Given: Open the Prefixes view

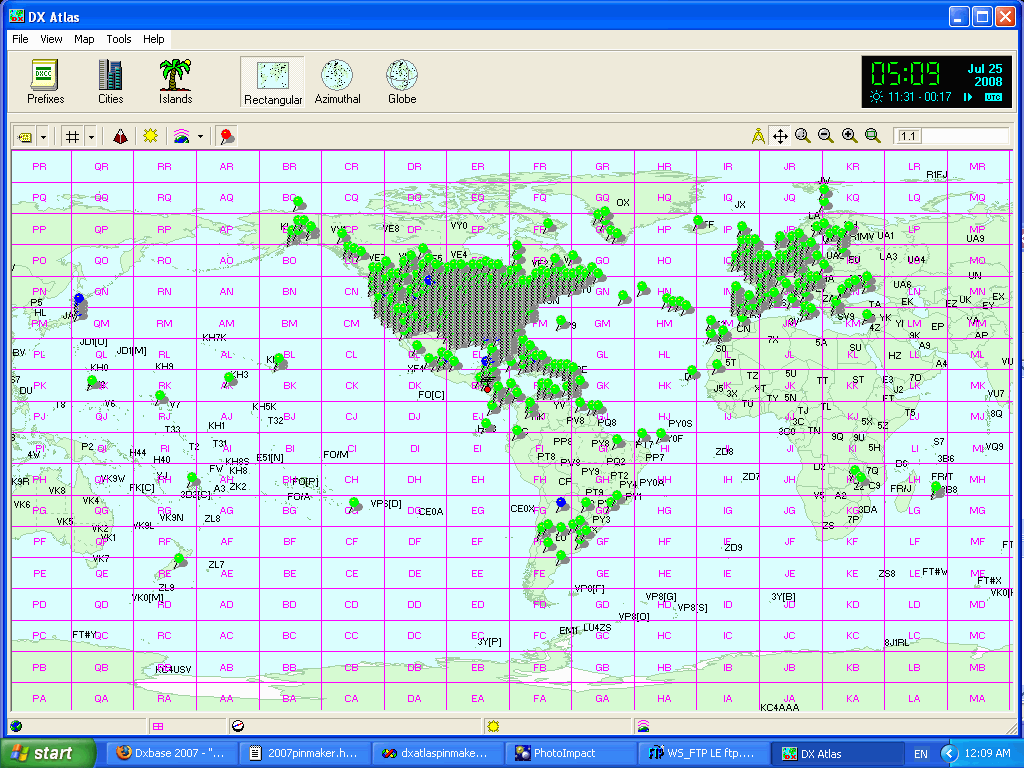Looking at the screenshot, I should 45,81.
